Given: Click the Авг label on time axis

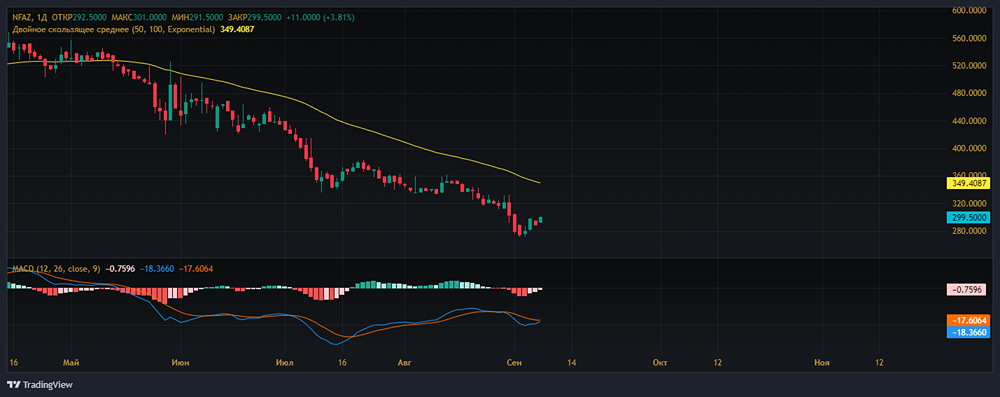Looking at the screenshot, I should coord(403,363).
